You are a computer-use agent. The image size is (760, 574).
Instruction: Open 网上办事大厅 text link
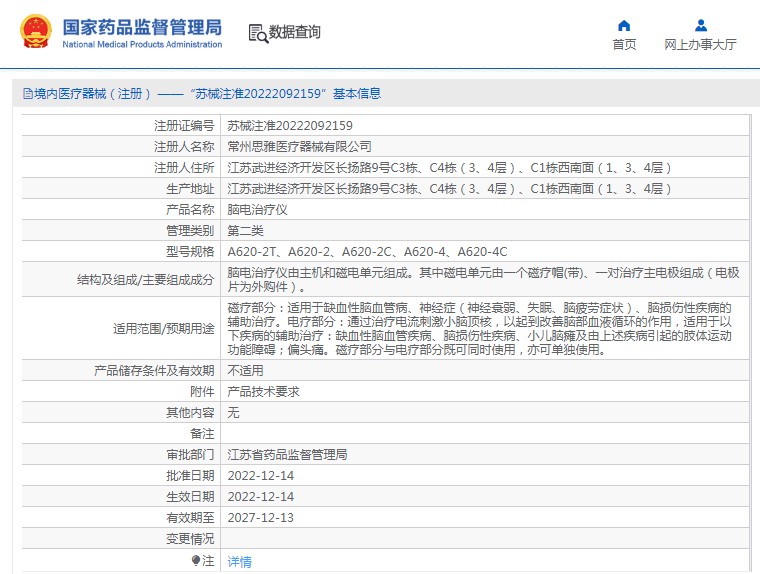tap(700, 45)
